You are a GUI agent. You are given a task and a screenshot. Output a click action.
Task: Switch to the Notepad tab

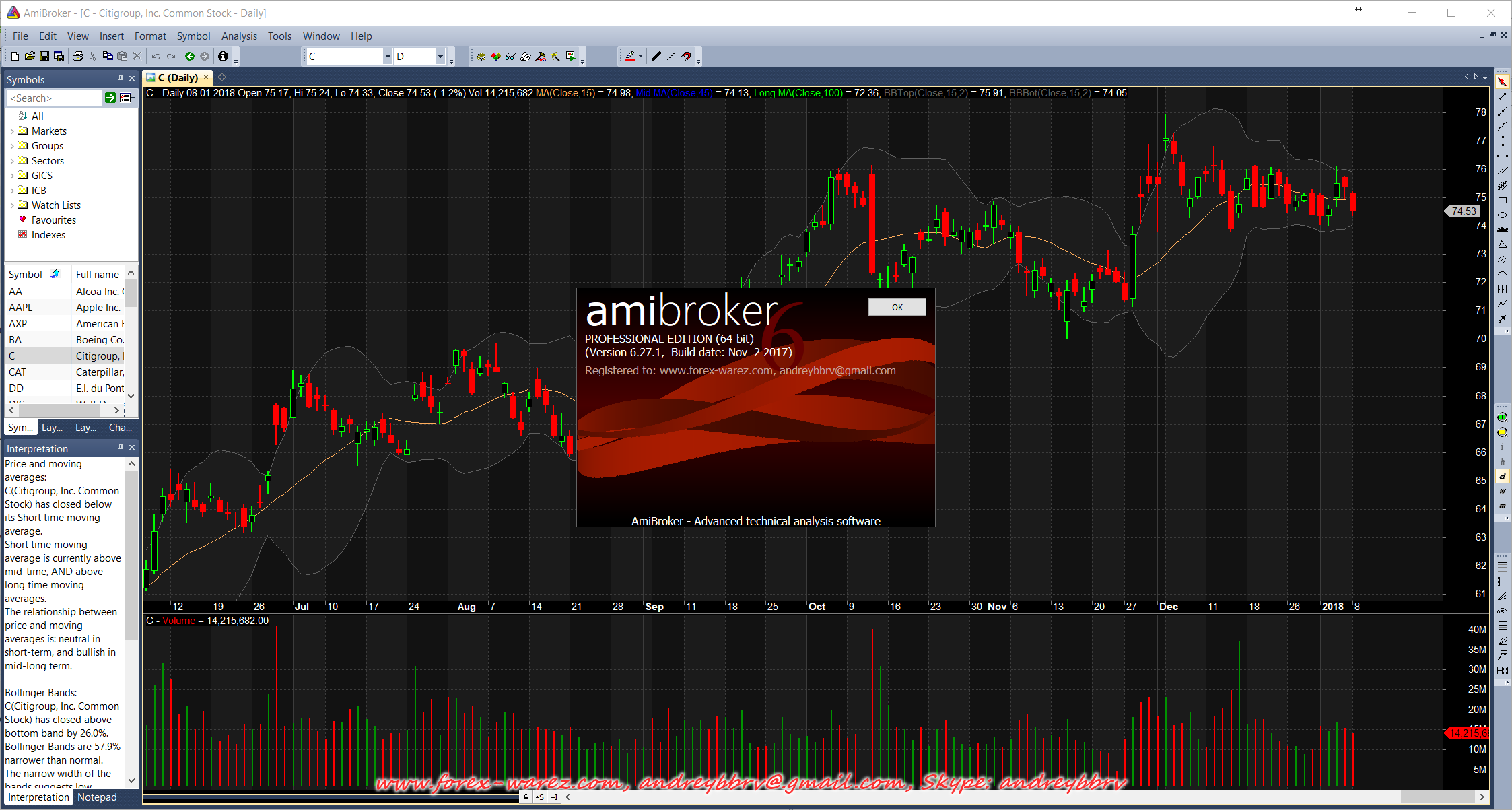pos(97,797)
